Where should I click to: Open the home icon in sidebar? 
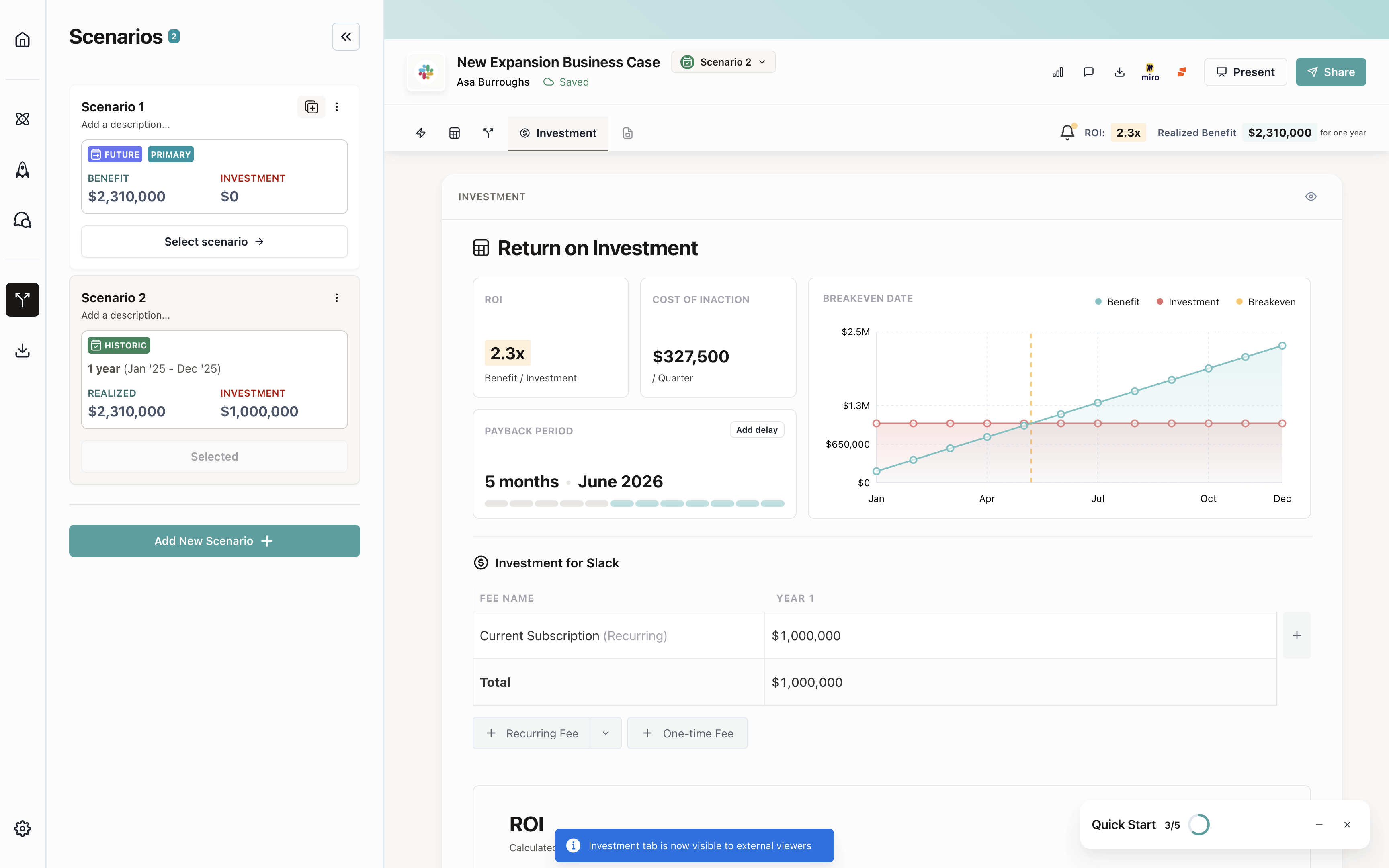click(23, 40)
